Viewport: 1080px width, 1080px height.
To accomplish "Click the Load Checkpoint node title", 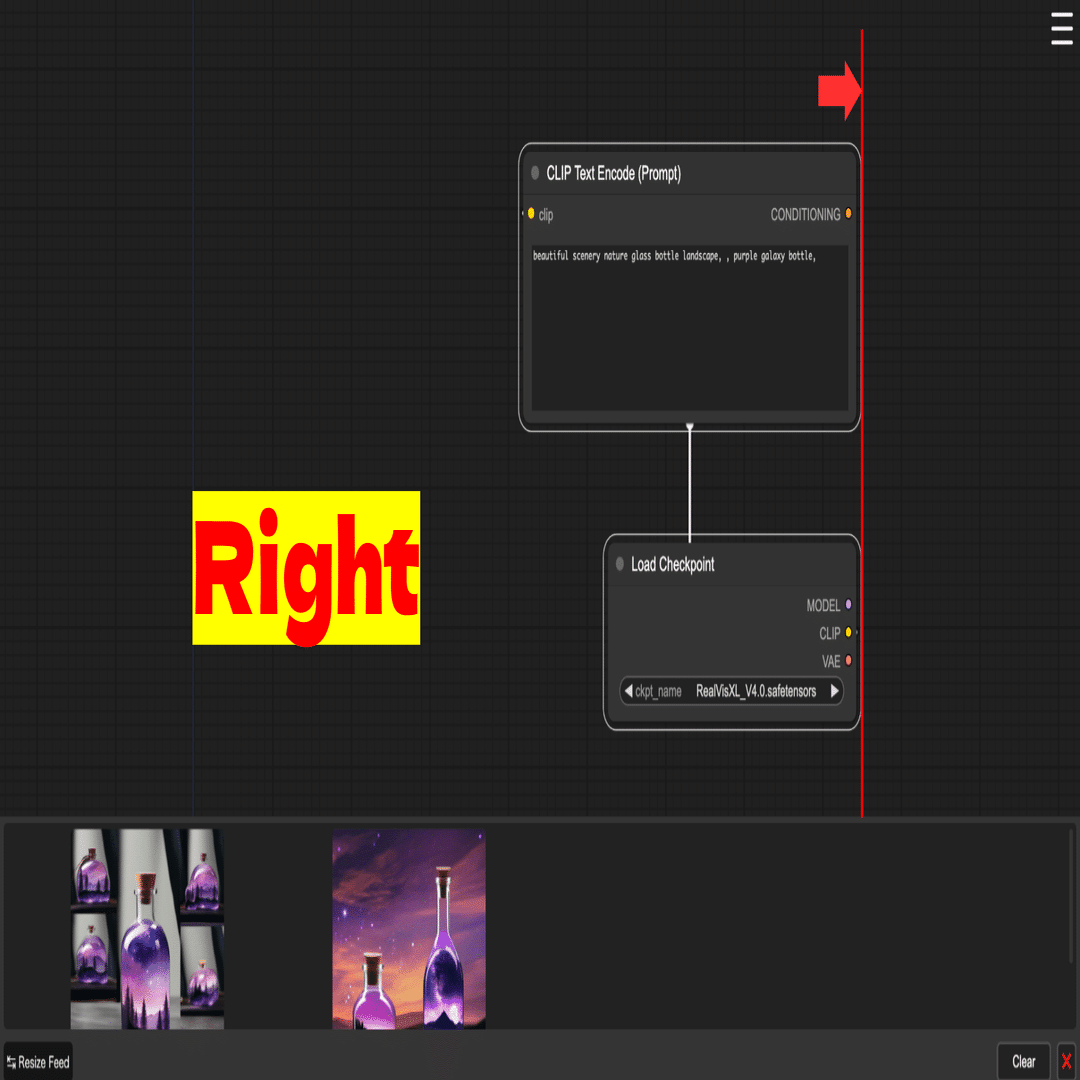I will (x=673, y=565).
